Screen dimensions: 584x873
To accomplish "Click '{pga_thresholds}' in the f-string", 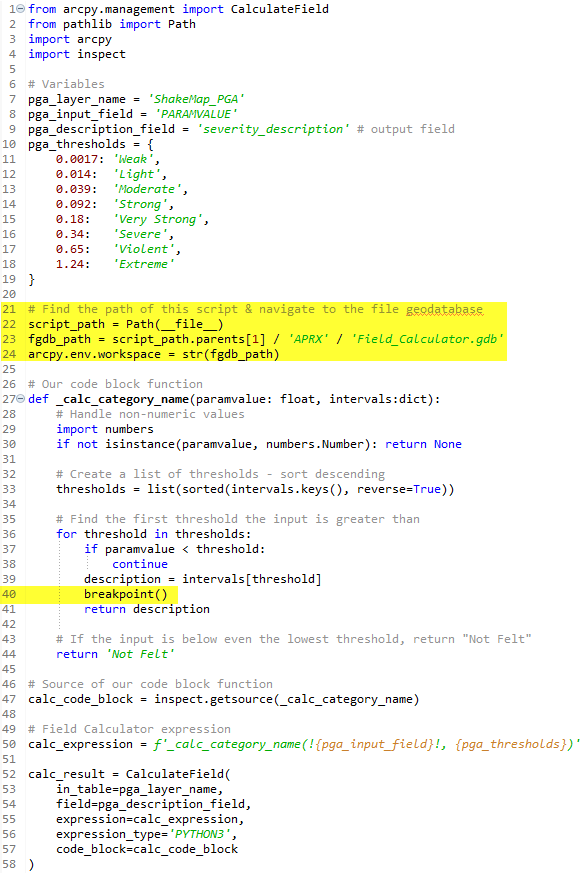I will click(x=511, y=744).
